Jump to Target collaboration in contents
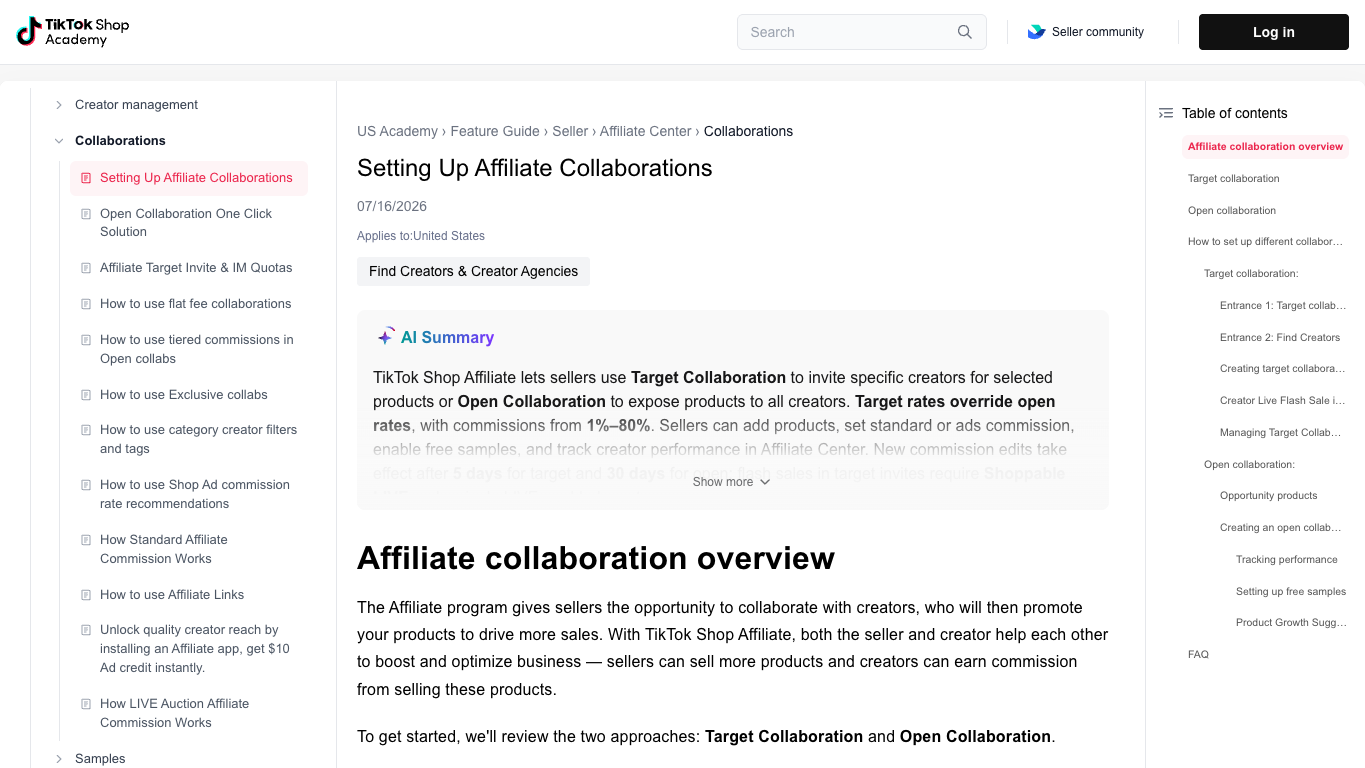 (1233, 179)
